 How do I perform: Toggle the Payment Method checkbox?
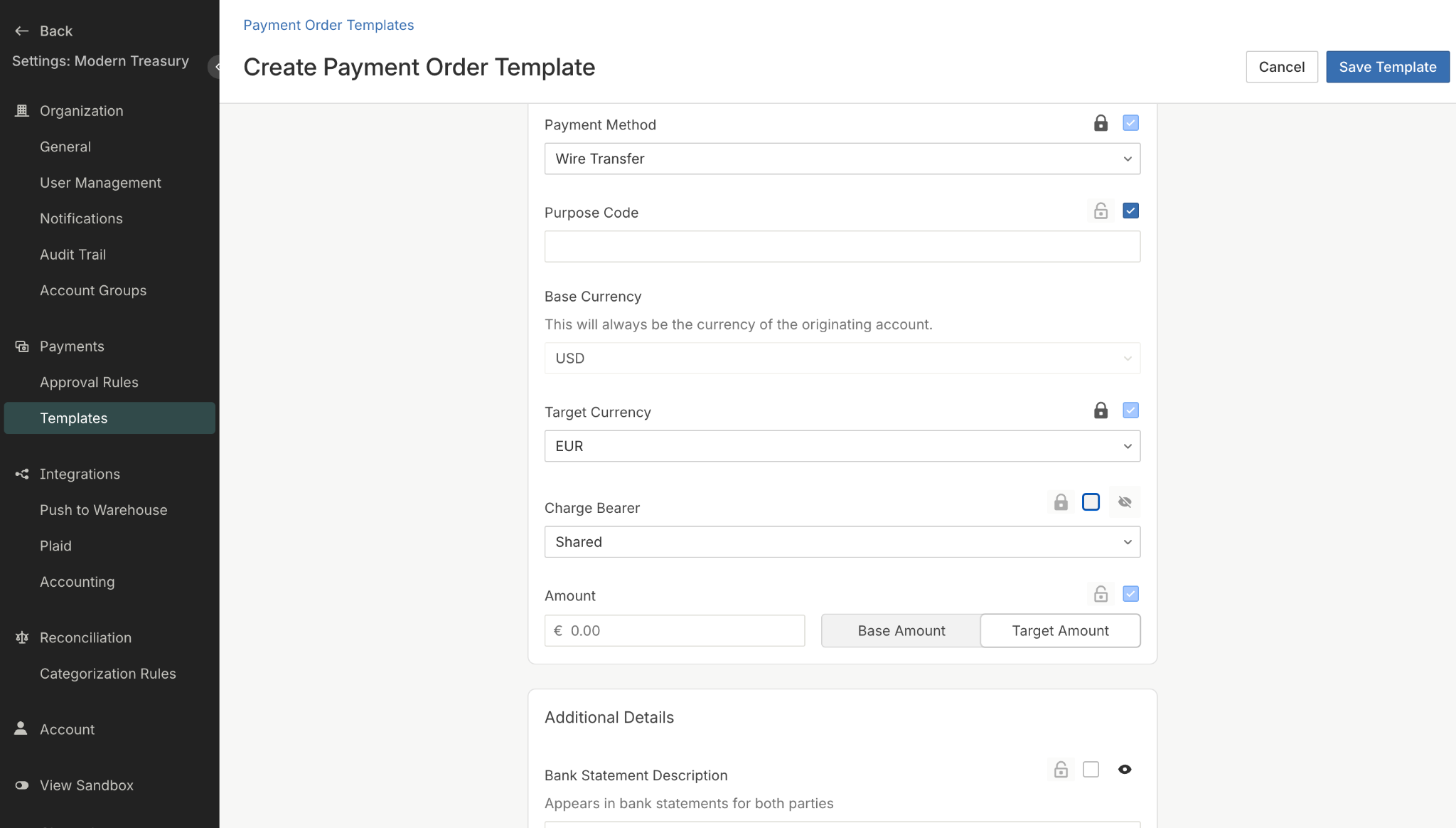tap(1130, 123)
